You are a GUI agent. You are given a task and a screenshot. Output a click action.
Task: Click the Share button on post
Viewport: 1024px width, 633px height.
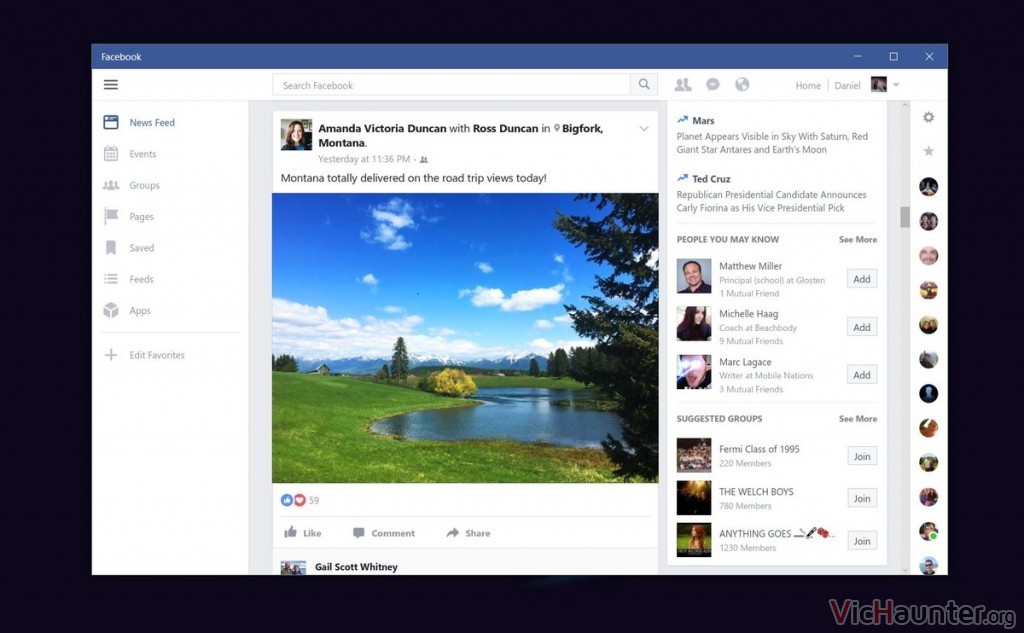click(468, 533)
